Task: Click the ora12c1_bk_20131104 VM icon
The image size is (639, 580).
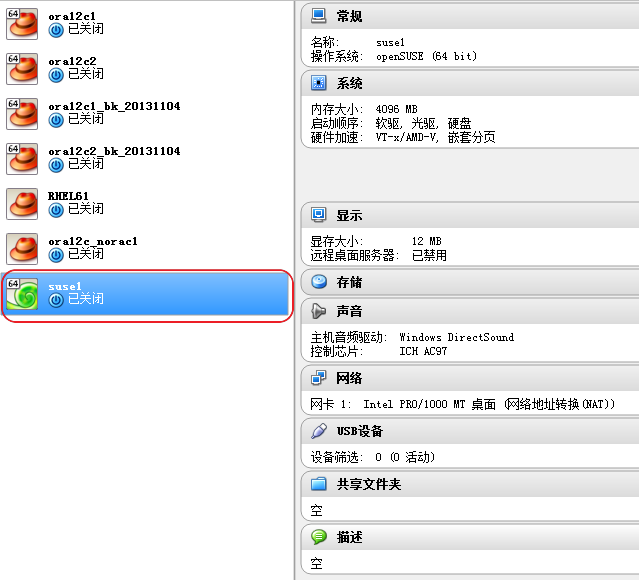Action: 22,114
